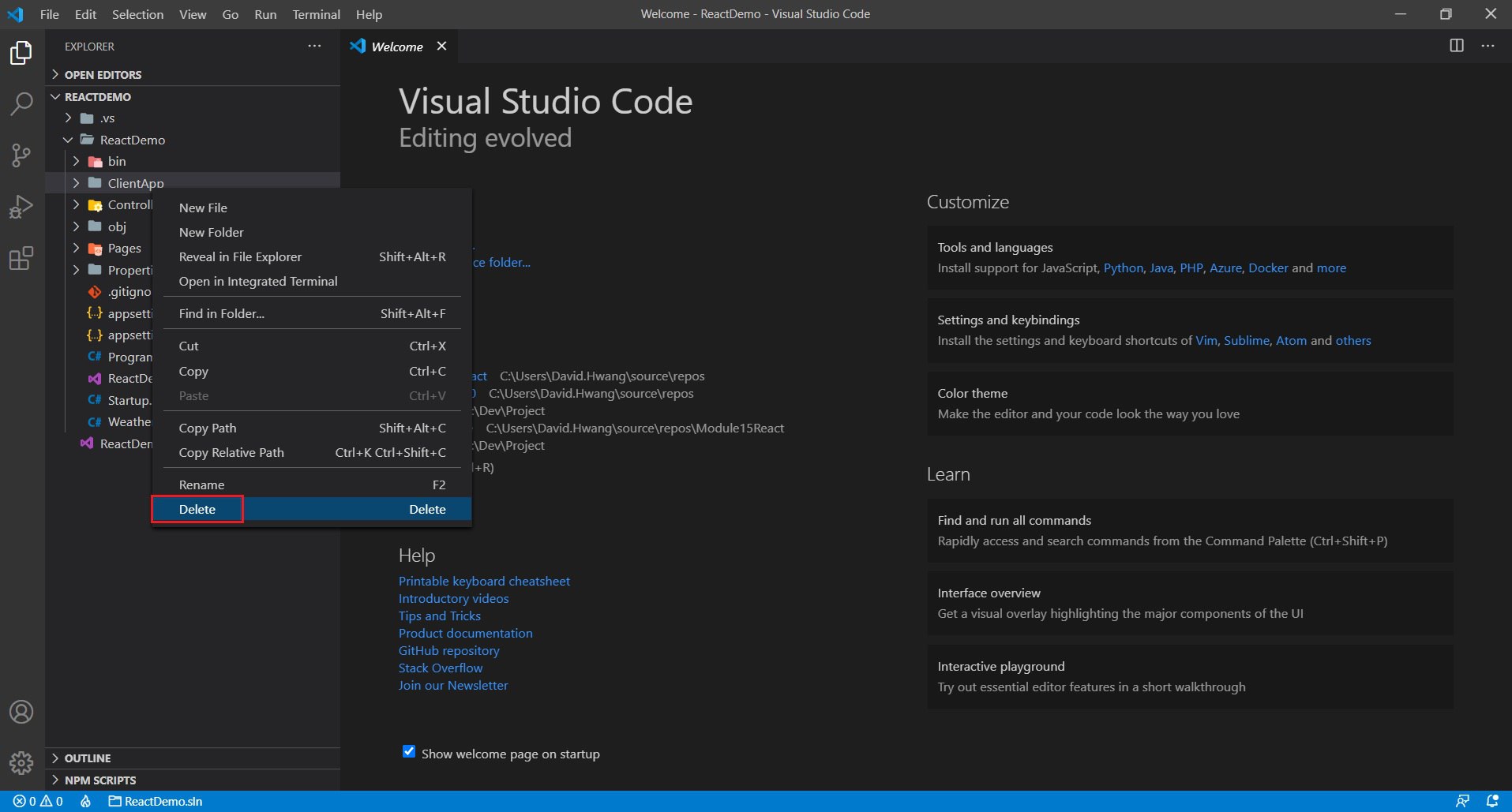Click the Vim keybindings link
Screen dimensions: 1512x812
point(1206,340)
